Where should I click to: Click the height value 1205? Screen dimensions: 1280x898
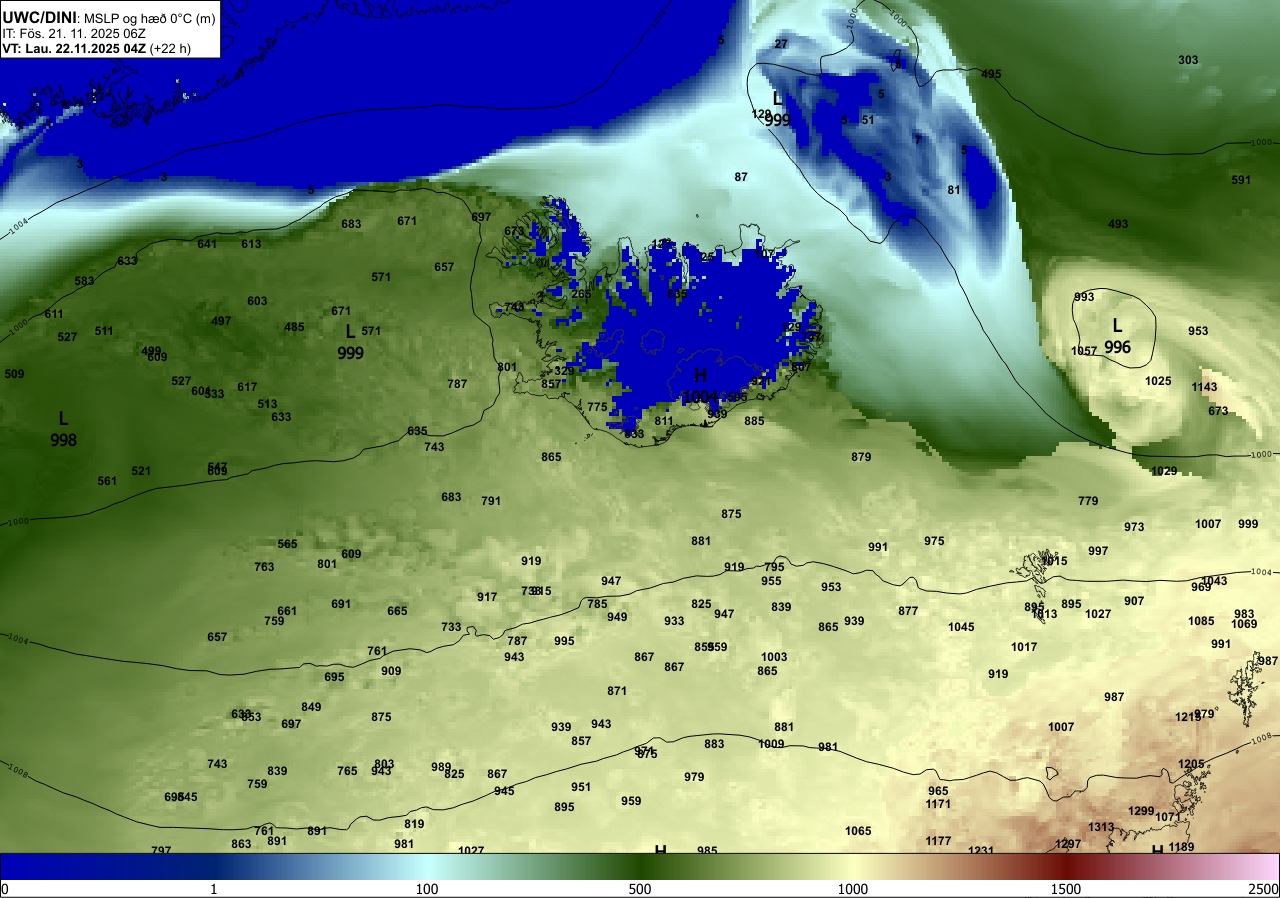pos(1191,764)
